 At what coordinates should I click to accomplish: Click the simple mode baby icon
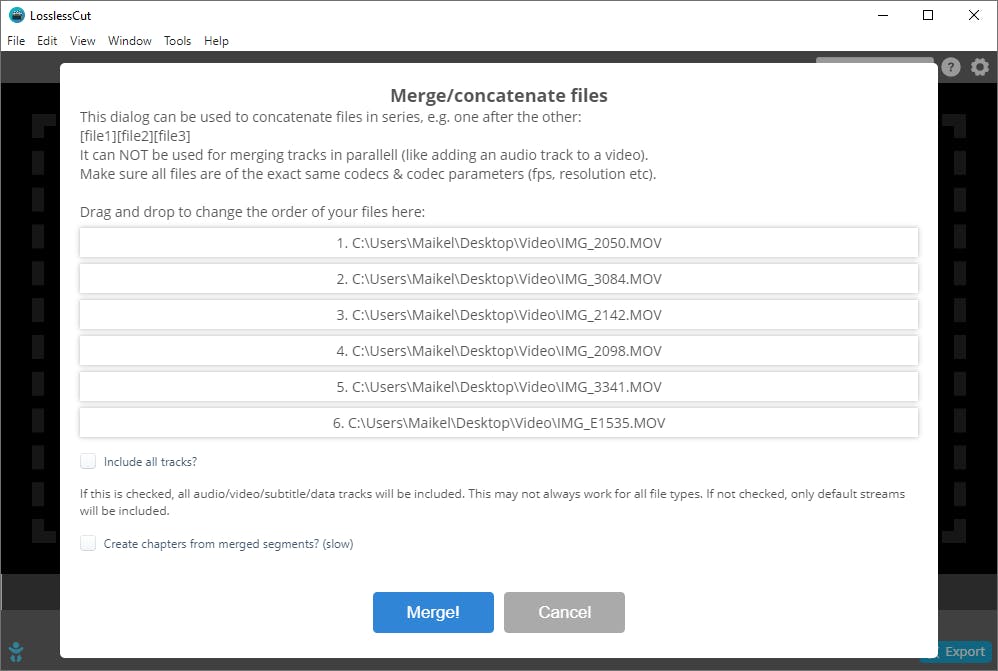[16, 652]
